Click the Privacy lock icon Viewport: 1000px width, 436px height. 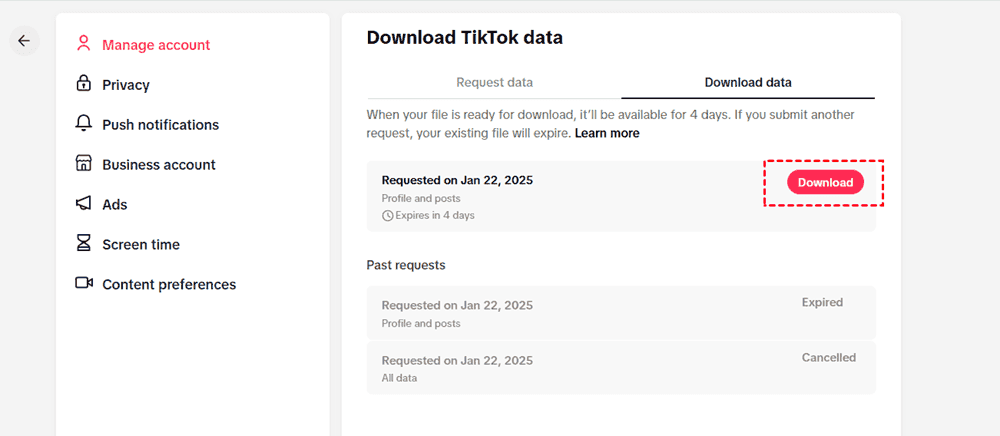tap(84, 84)
